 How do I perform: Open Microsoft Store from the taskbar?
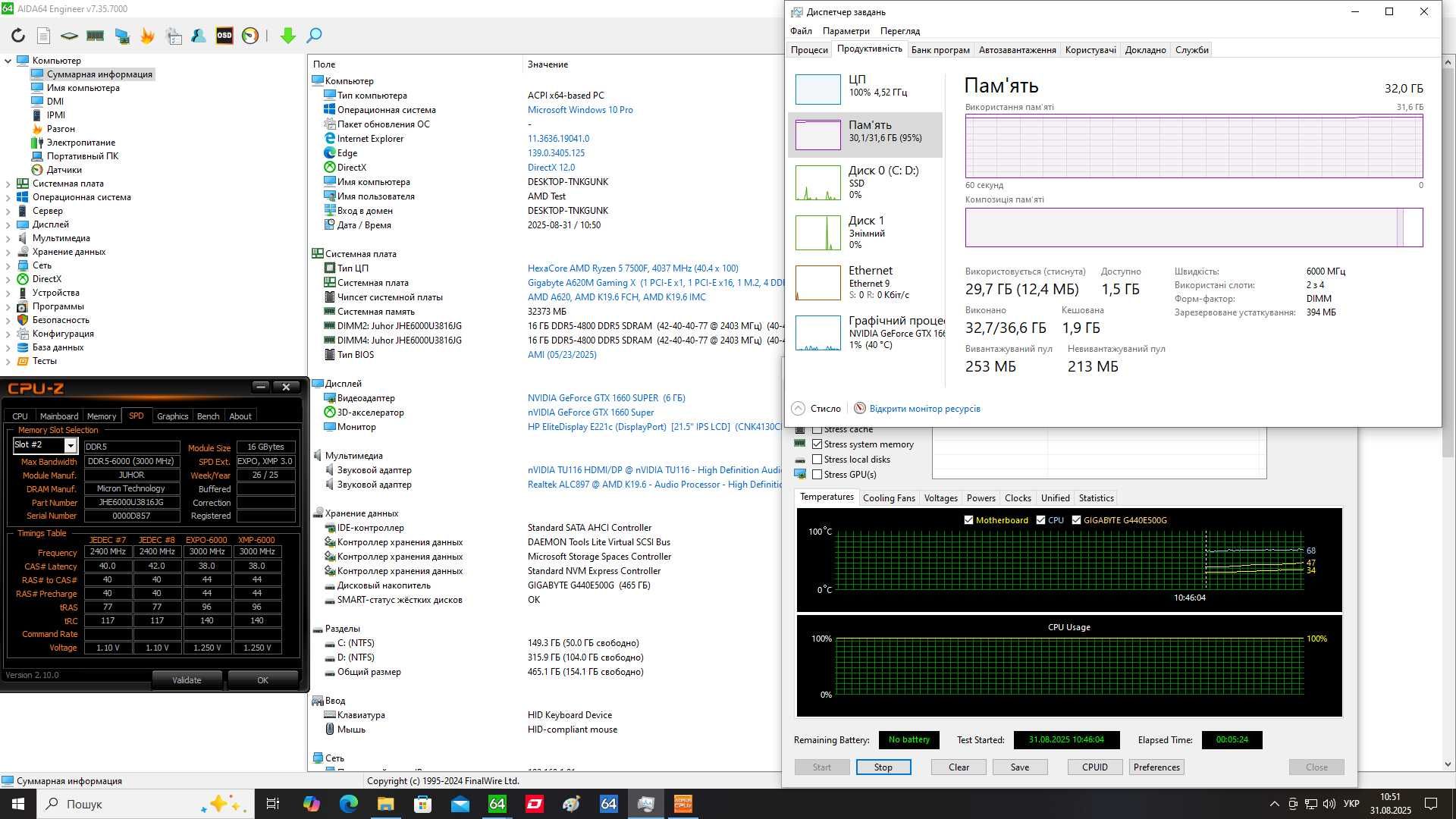422,804
